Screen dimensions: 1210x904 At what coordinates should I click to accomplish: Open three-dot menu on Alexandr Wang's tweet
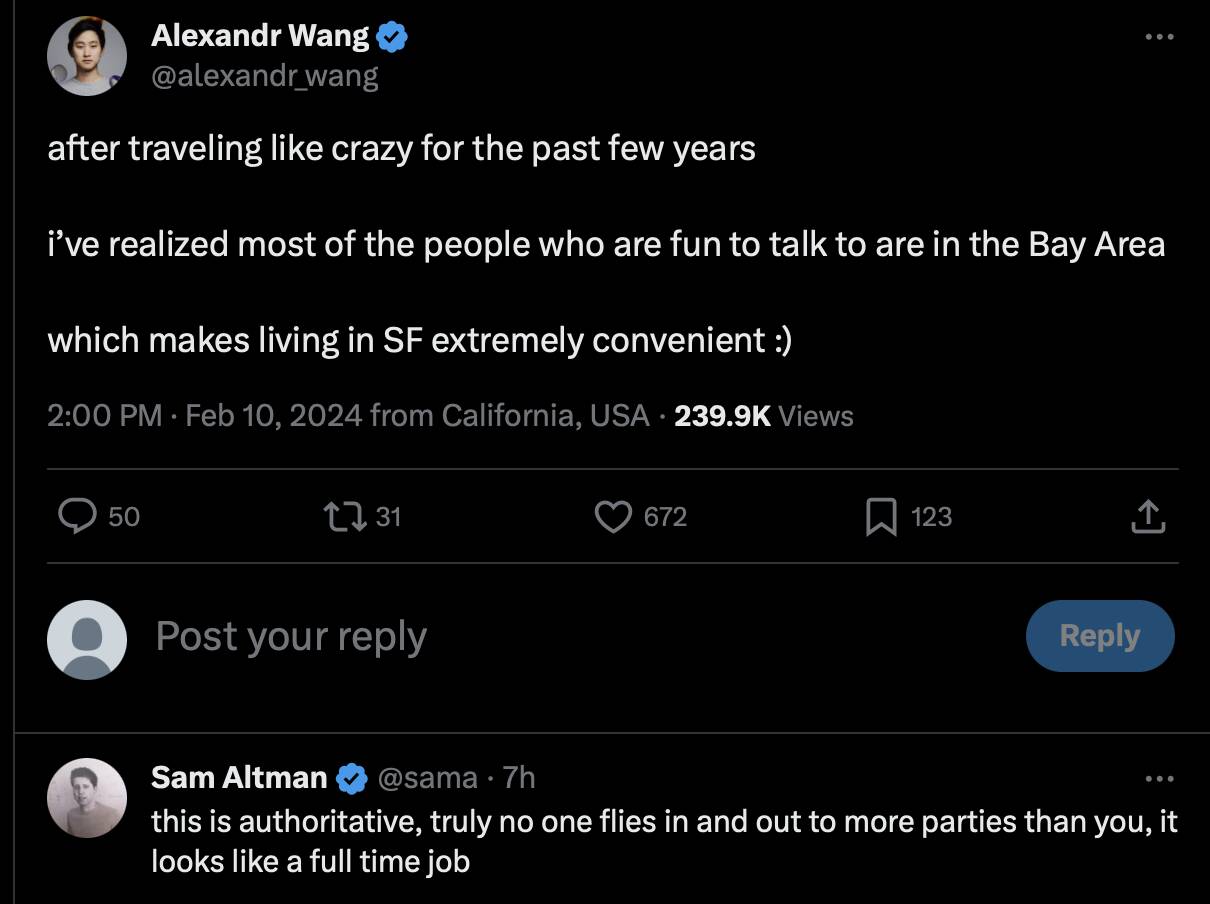pyautogui.click(x=1158, y=37)
